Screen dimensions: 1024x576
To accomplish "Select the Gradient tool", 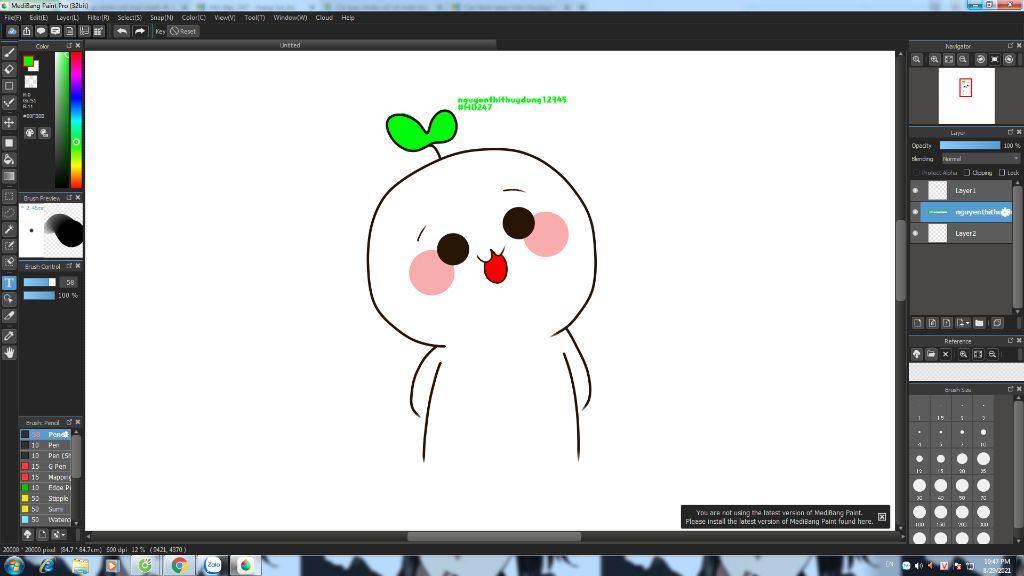I will tap(9, 176).
